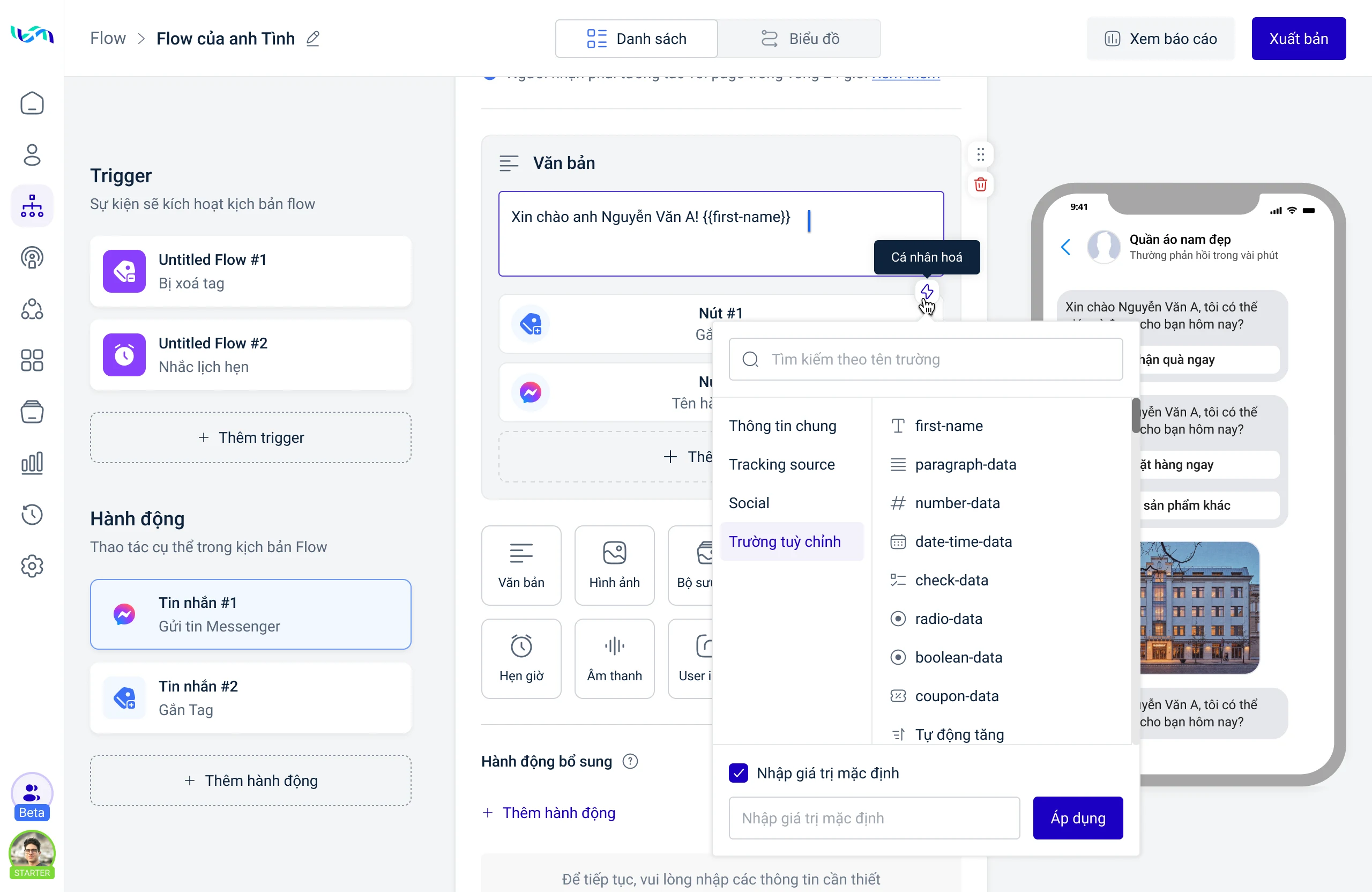Click the history clock sidebar icon
The height and width of the screenshot is (892, 1372).
(32, 514)
